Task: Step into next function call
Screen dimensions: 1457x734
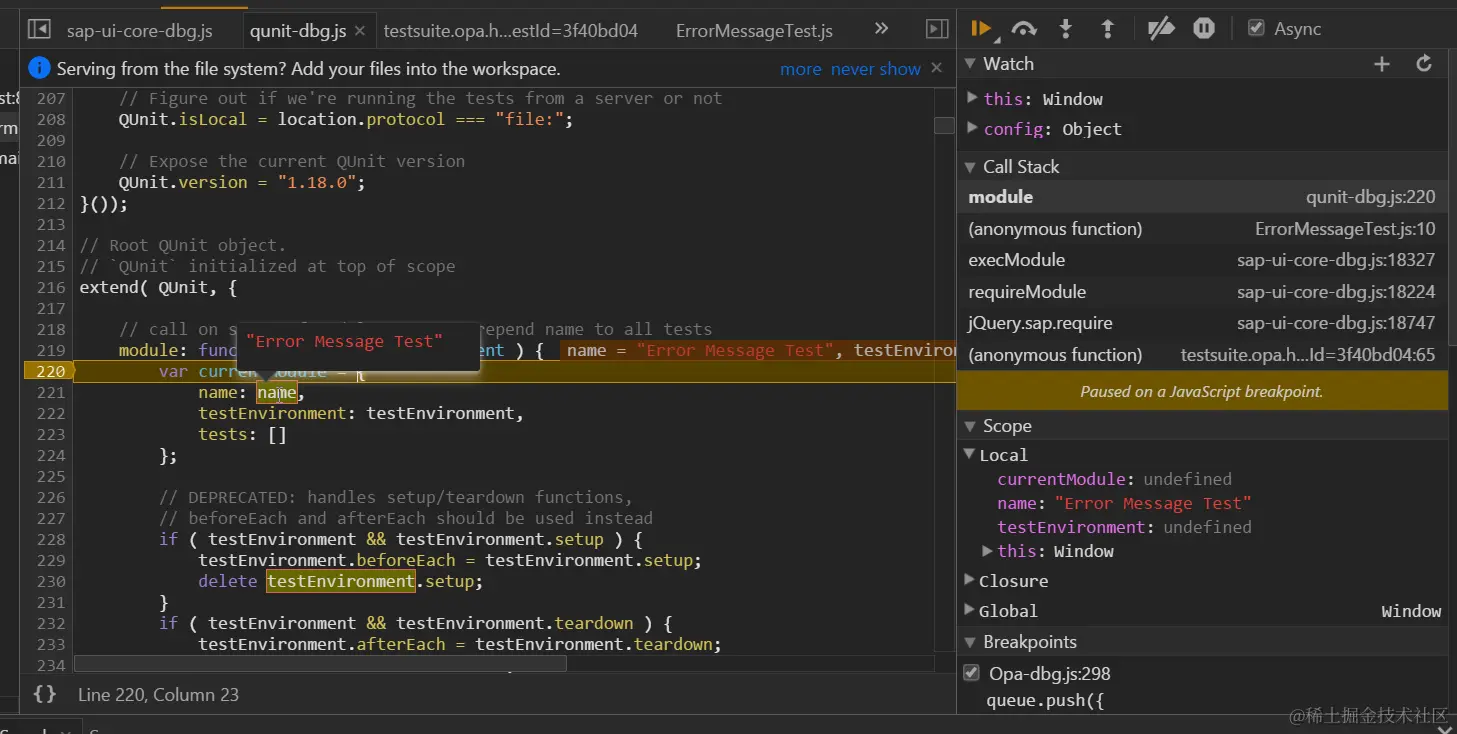Action: pyautogui.click(x=1066, y=29)
